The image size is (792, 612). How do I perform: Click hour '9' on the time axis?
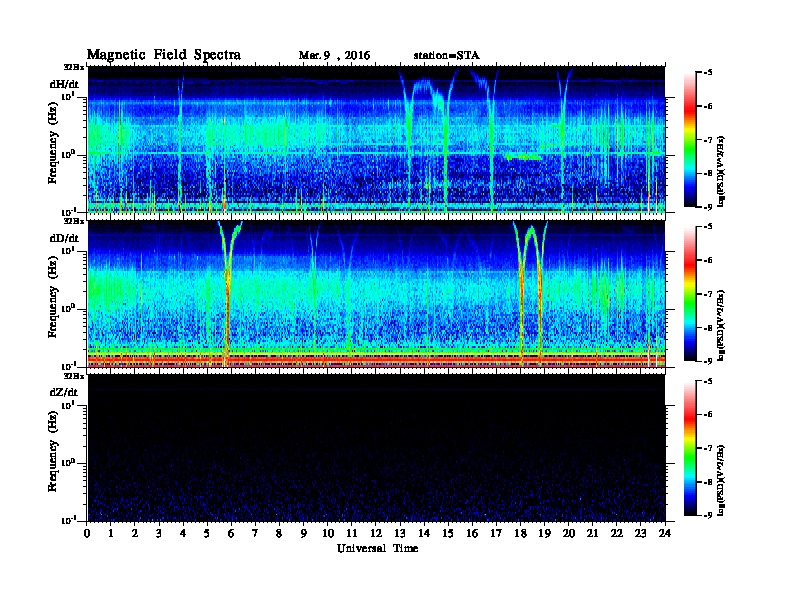click(x=304, y=533)
